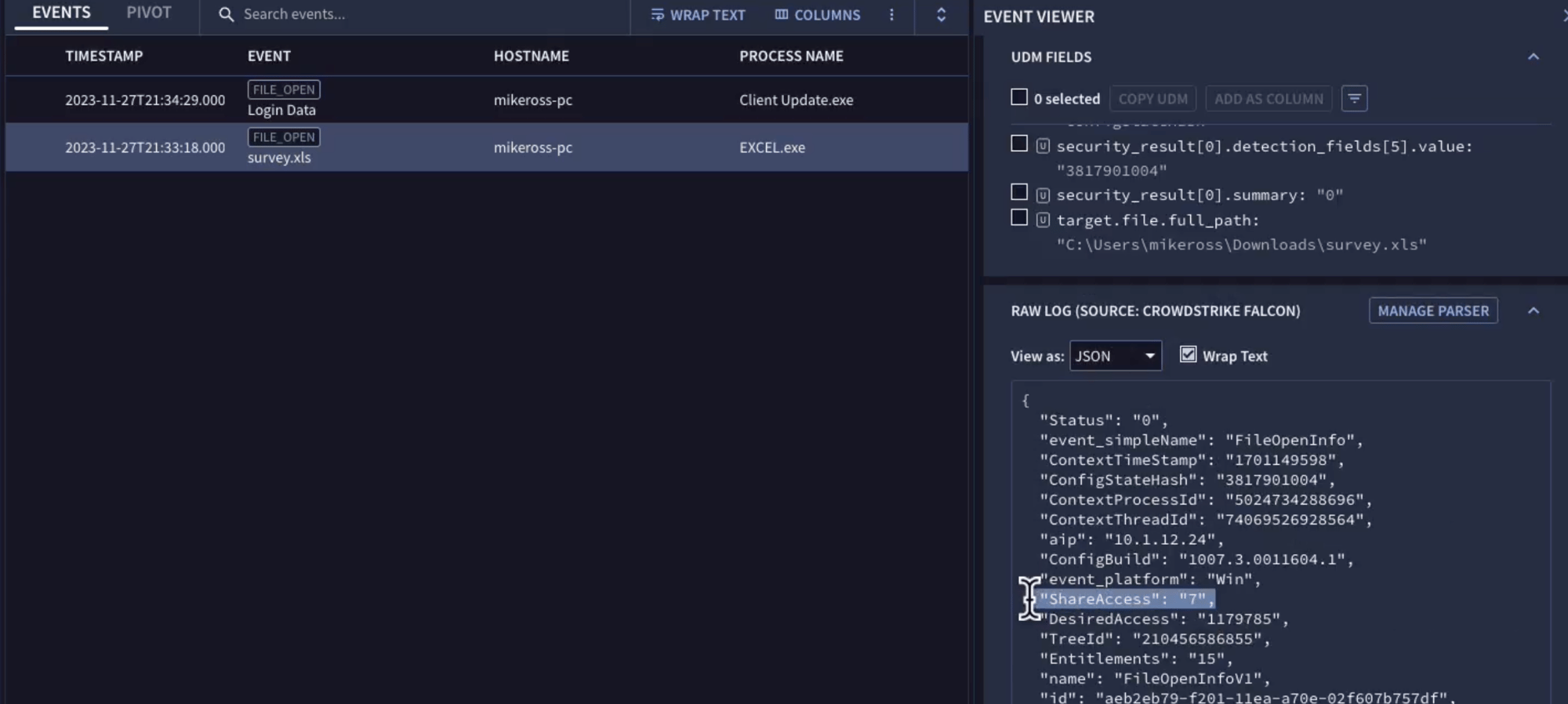1568x704 pixels.
Task: Select the target.file.full_path field checkbox
Action: [1019, 218]
